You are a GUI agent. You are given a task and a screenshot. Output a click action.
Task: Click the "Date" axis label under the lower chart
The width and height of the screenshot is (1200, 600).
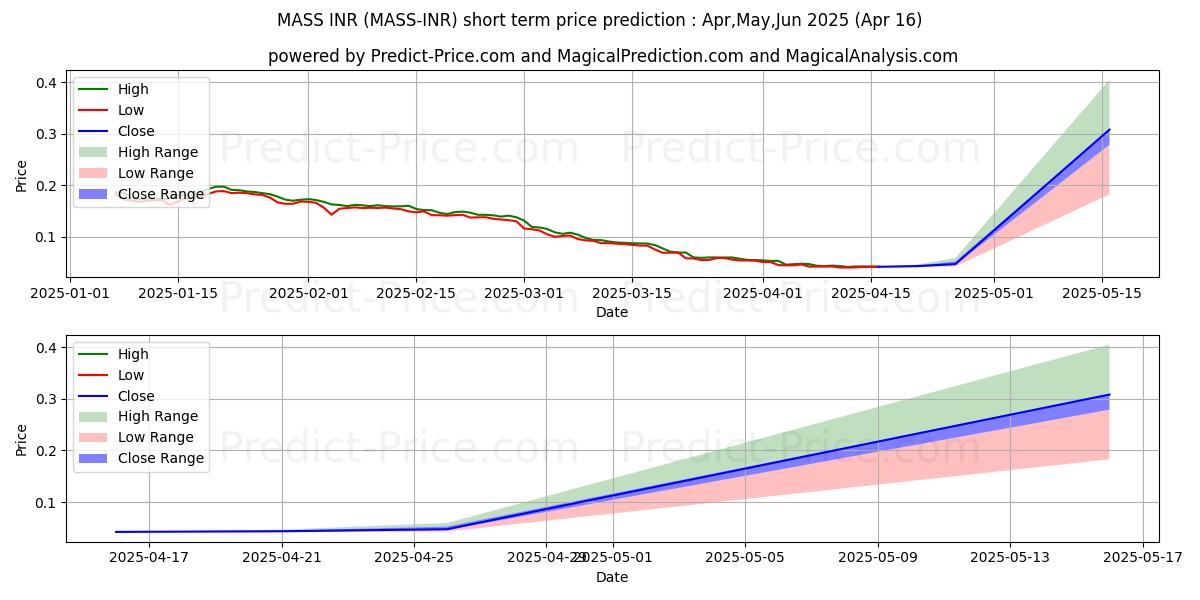click(x=612, y=577)
